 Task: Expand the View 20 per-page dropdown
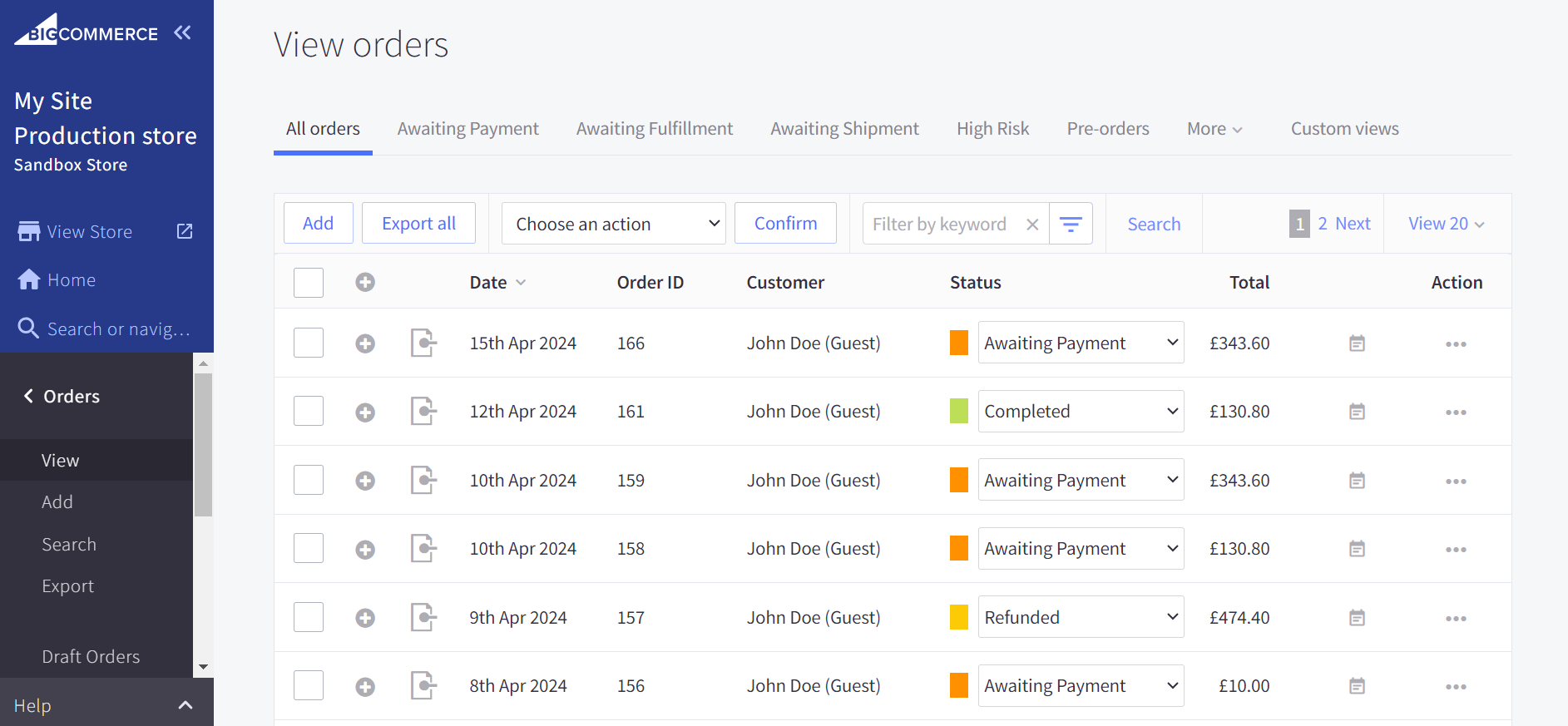pos(1447,224)
